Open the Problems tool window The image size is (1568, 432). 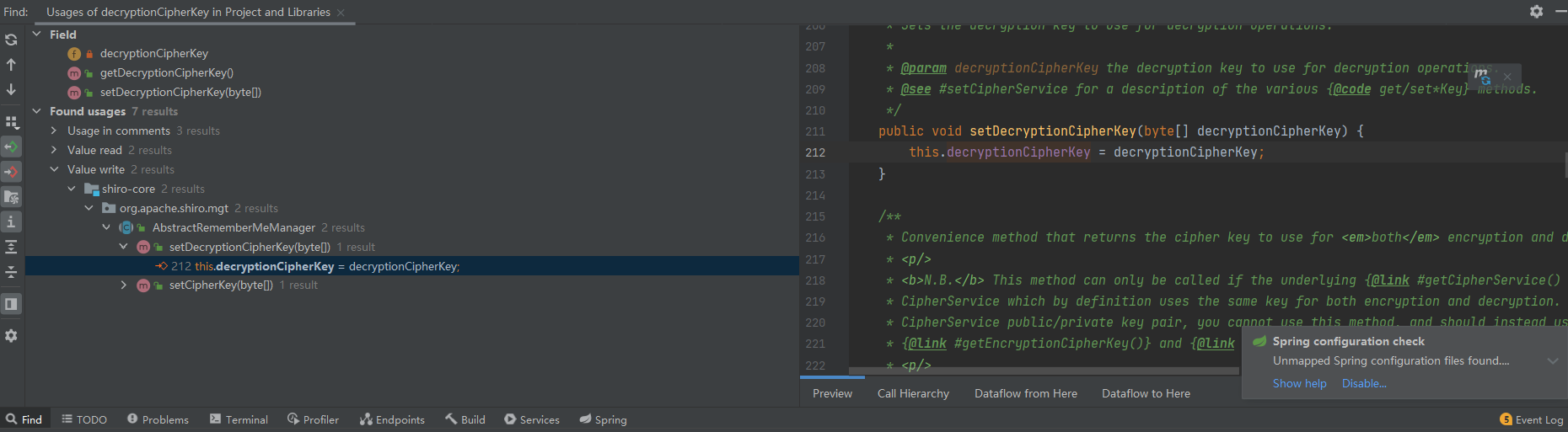[x=158, y=419]
